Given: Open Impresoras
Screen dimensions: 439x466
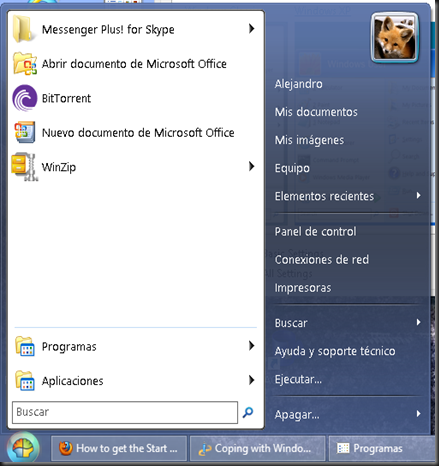Looking at the screenshot, I should click(x=303, y=288).
